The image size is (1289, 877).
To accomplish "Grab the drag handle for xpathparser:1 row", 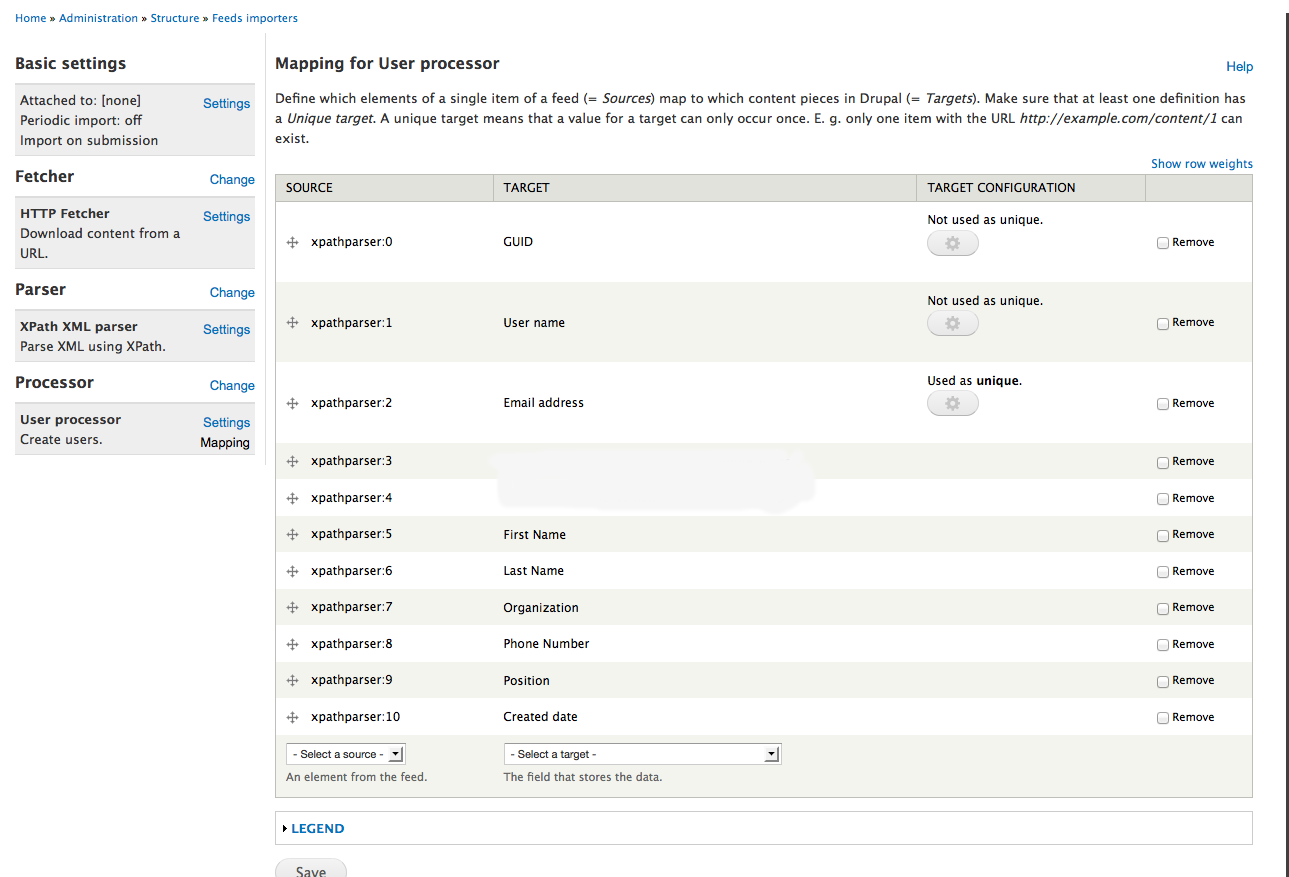I will pyautogui.click(x=293, y=323).
